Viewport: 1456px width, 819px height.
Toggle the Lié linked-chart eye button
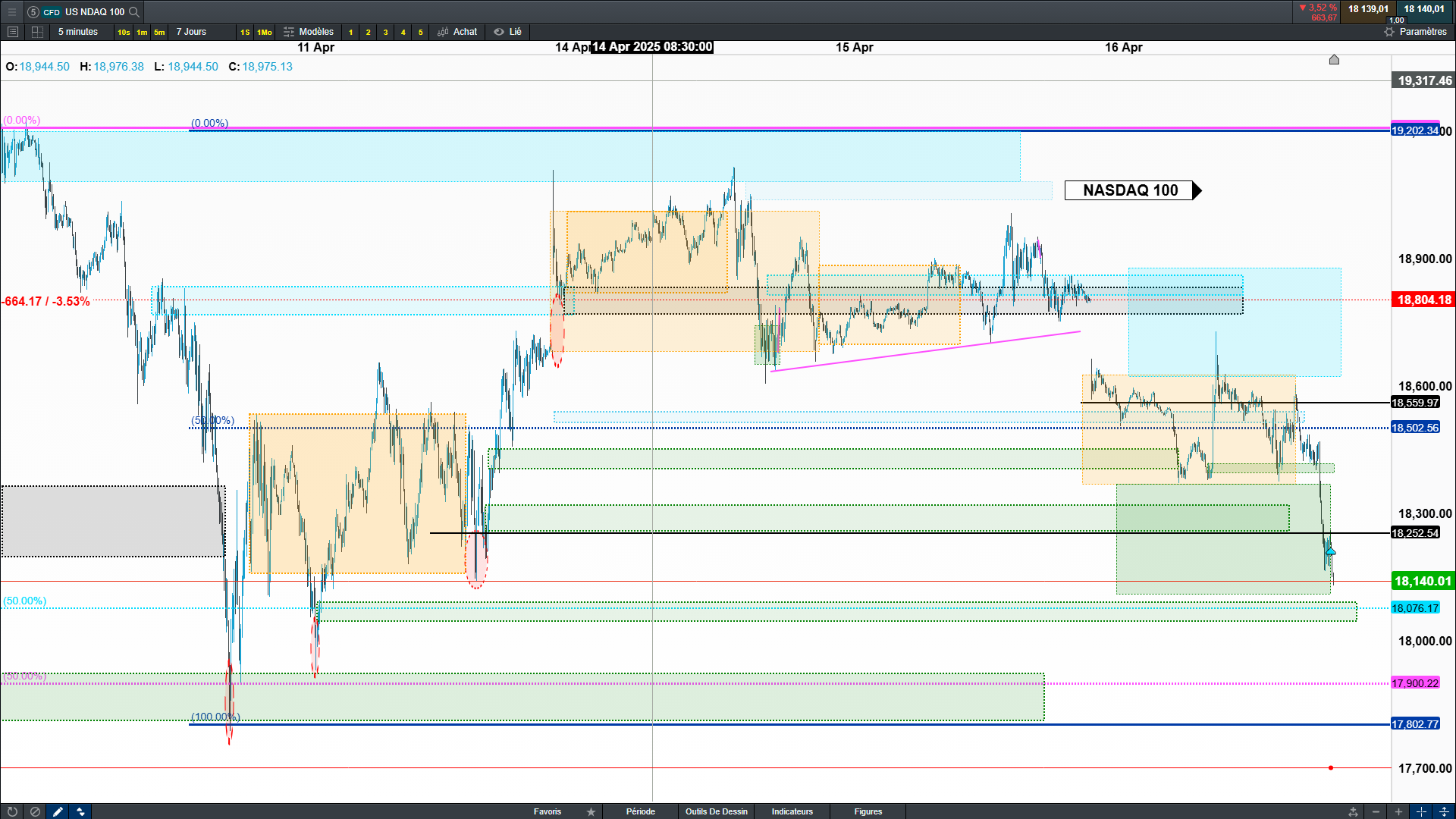pos(507,32)
